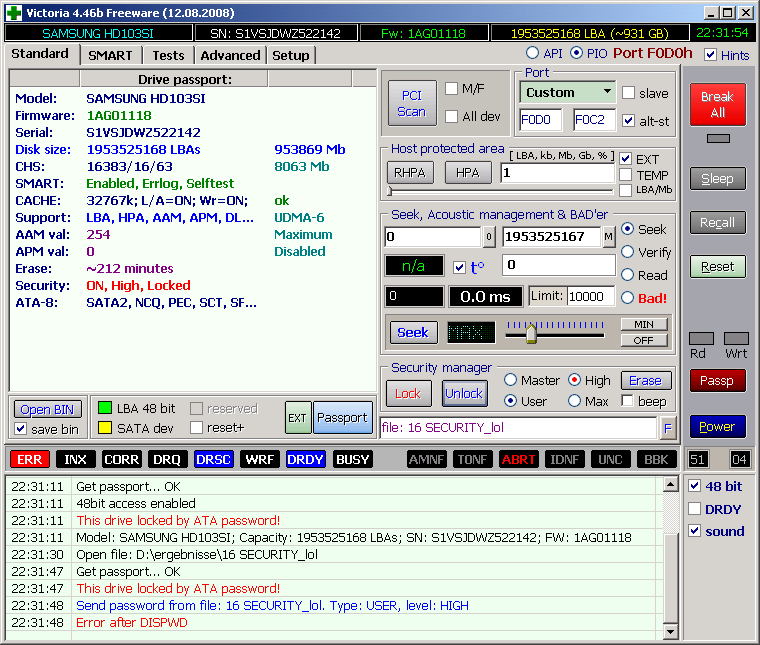Click the WRF status indicator
760x645 pixels.
[x=259, y=459]
